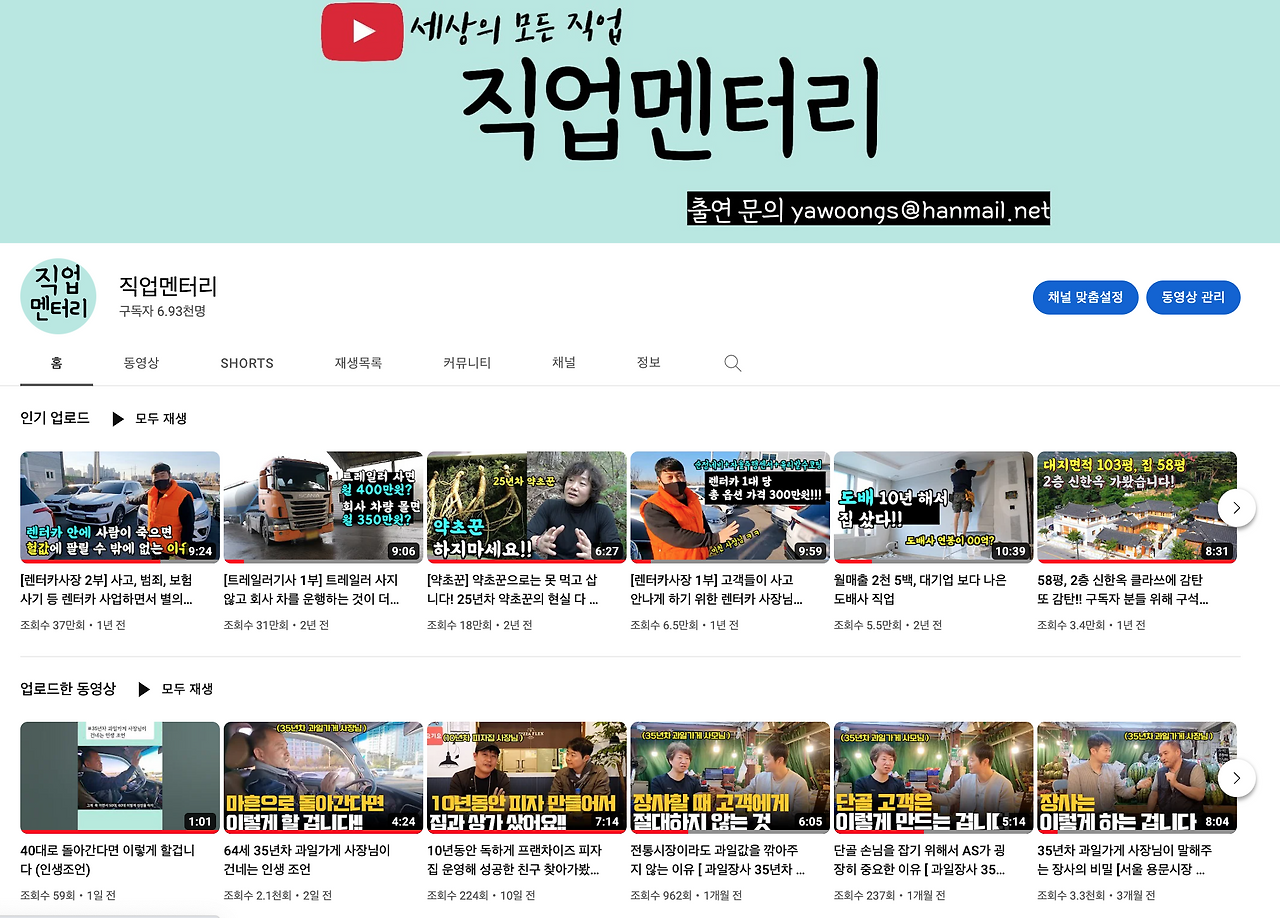The height and width of the screenshot is (918, 1280).
Task: Open the 9:59 렌터카 옵션 thumbnail
Action: (730, 507)
